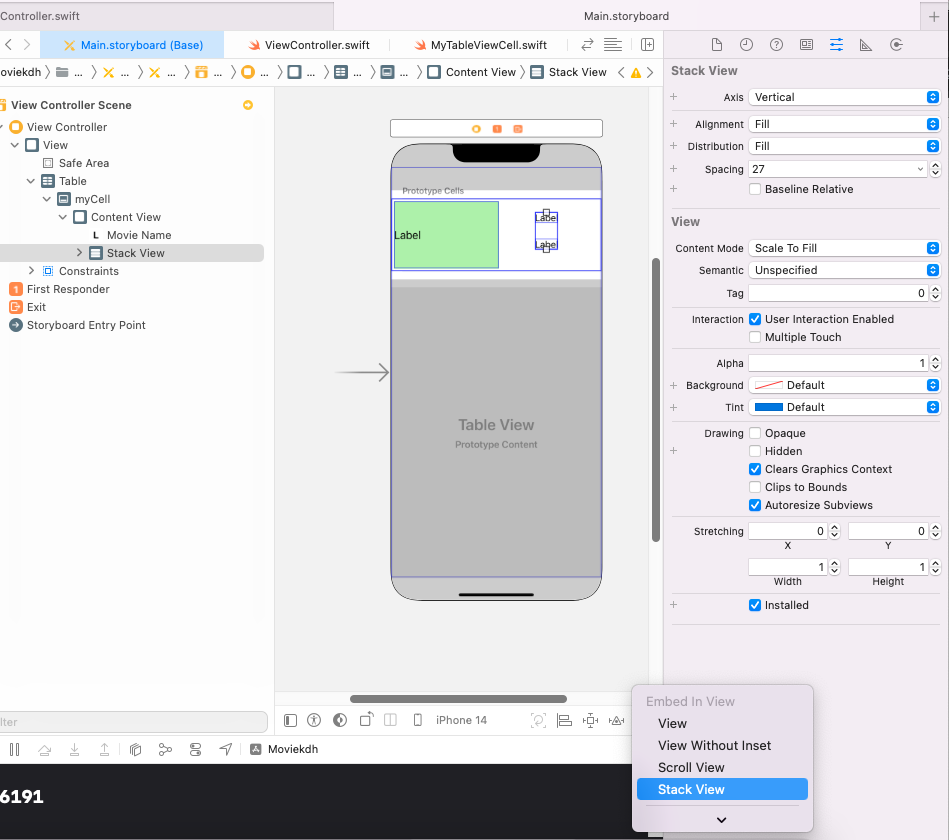The height and width of the screenshot is (840, 949).
Task: Click the yellow warning triangle in jump bar
Action: (x=635, y=73)
